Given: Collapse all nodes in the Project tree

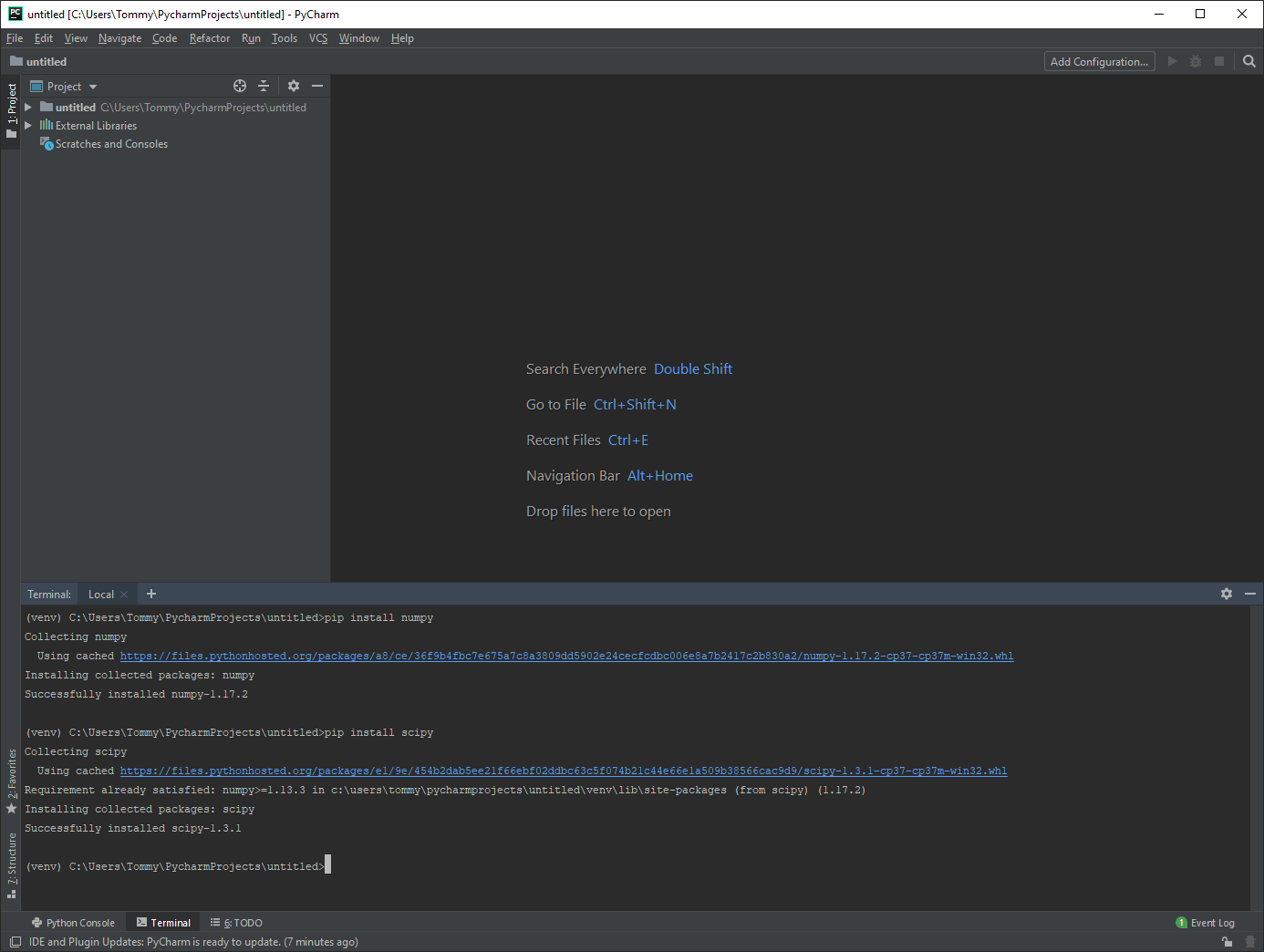Looking at the screenshot, I should click(x=263, y=86).
